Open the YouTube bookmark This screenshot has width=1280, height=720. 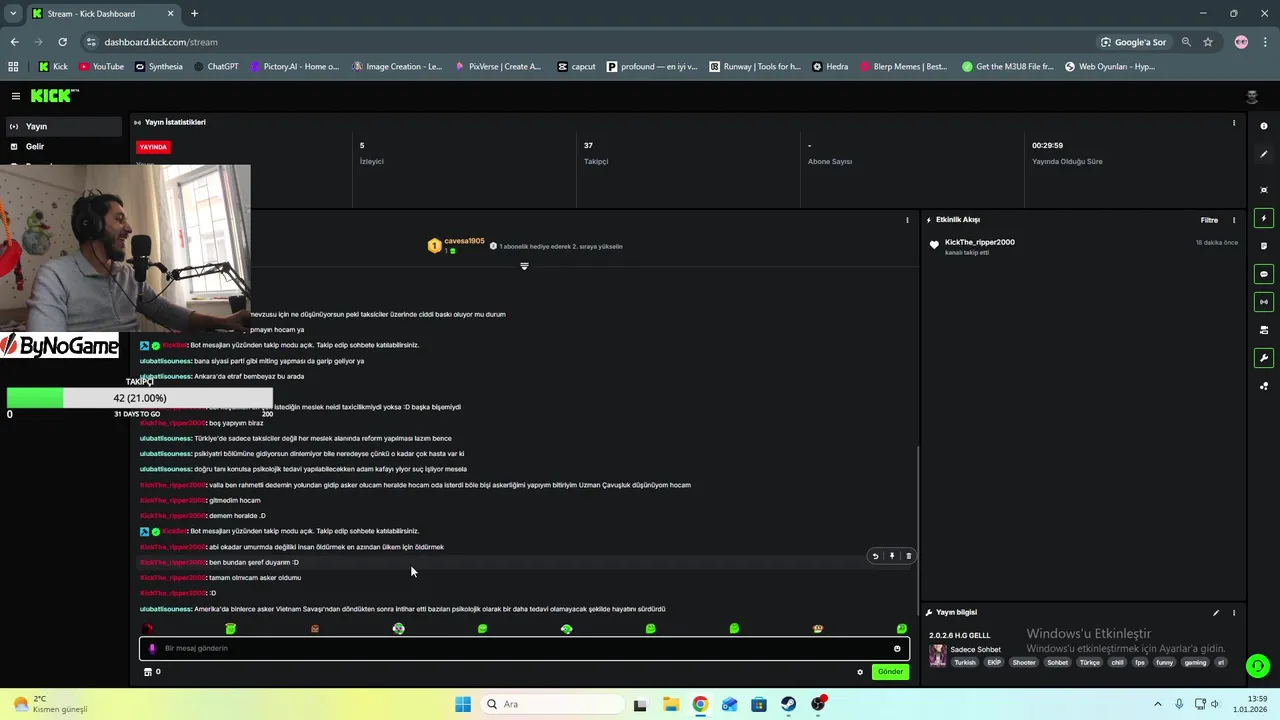point(101,67)
